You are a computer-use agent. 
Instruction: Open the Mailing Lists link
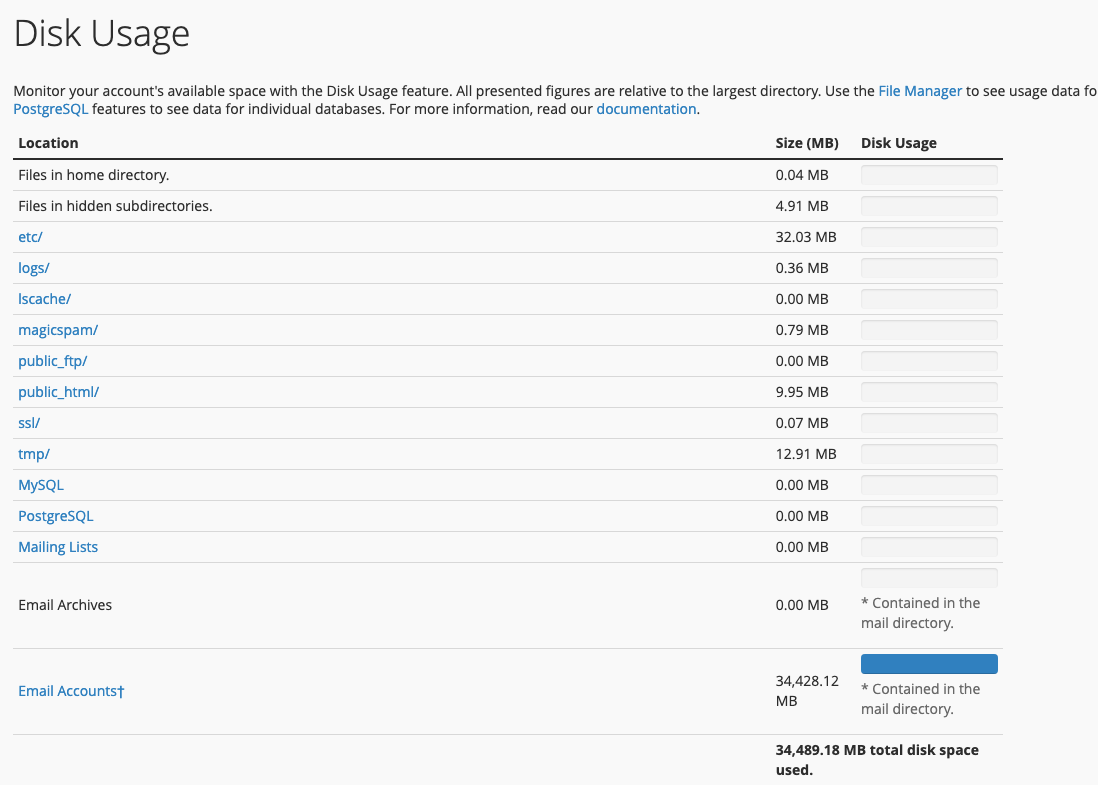tap(58, 547)
